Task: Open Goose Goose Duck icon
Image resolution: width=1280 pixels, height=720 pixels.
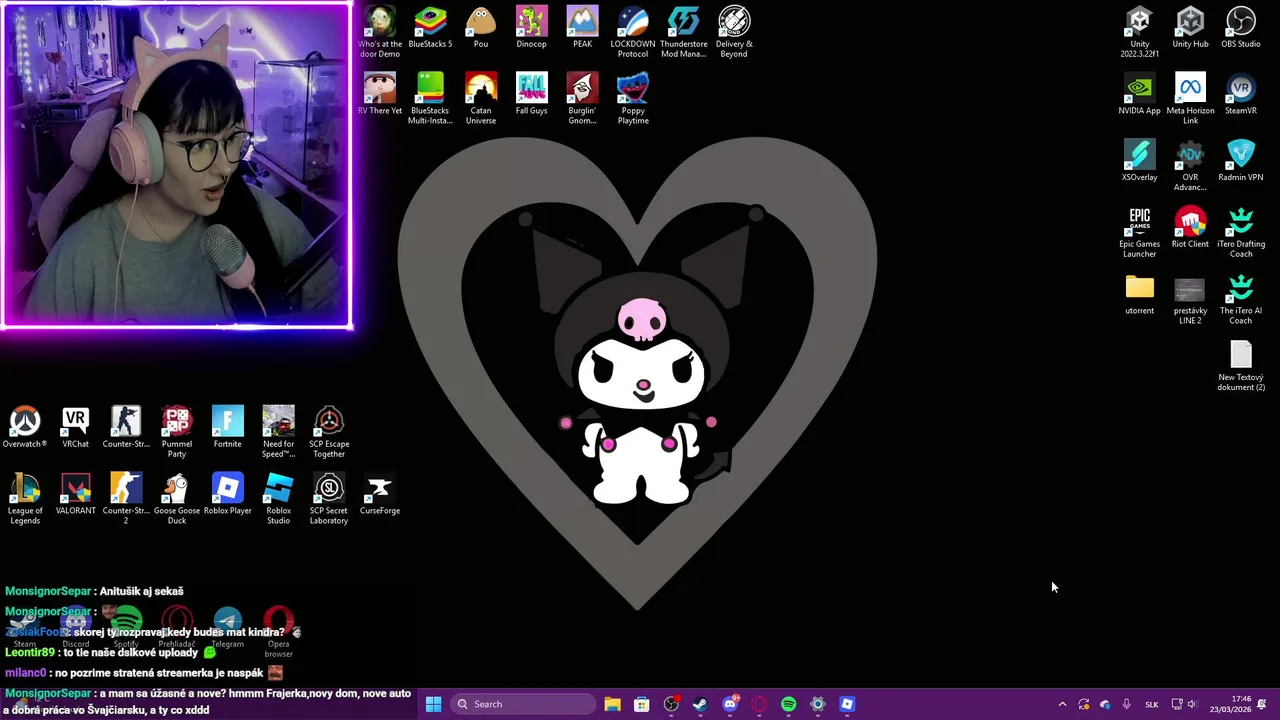Action: click(176, 499)
